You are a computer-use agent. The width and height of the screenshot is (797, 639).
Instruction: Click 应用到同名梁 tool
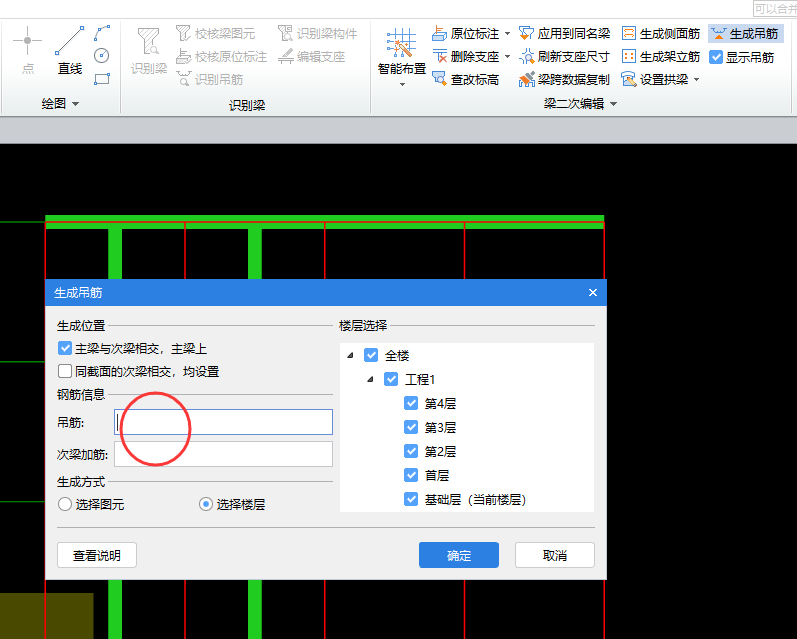tap(564, 34)
